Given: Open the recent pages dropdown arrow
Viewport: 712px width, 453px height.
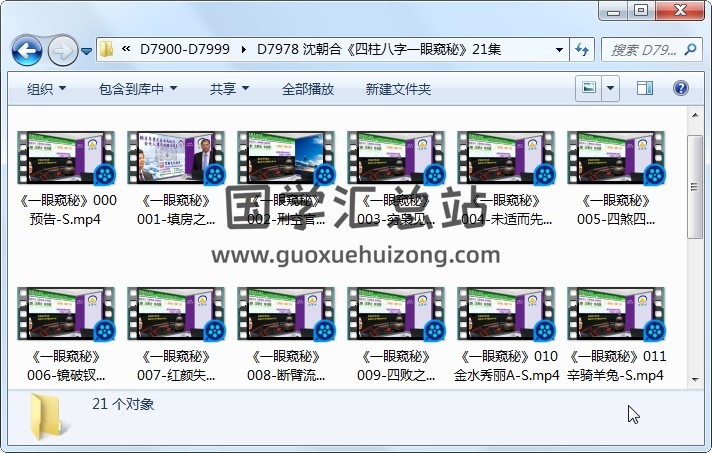Looking at the screenshot, I should point(86,51).
